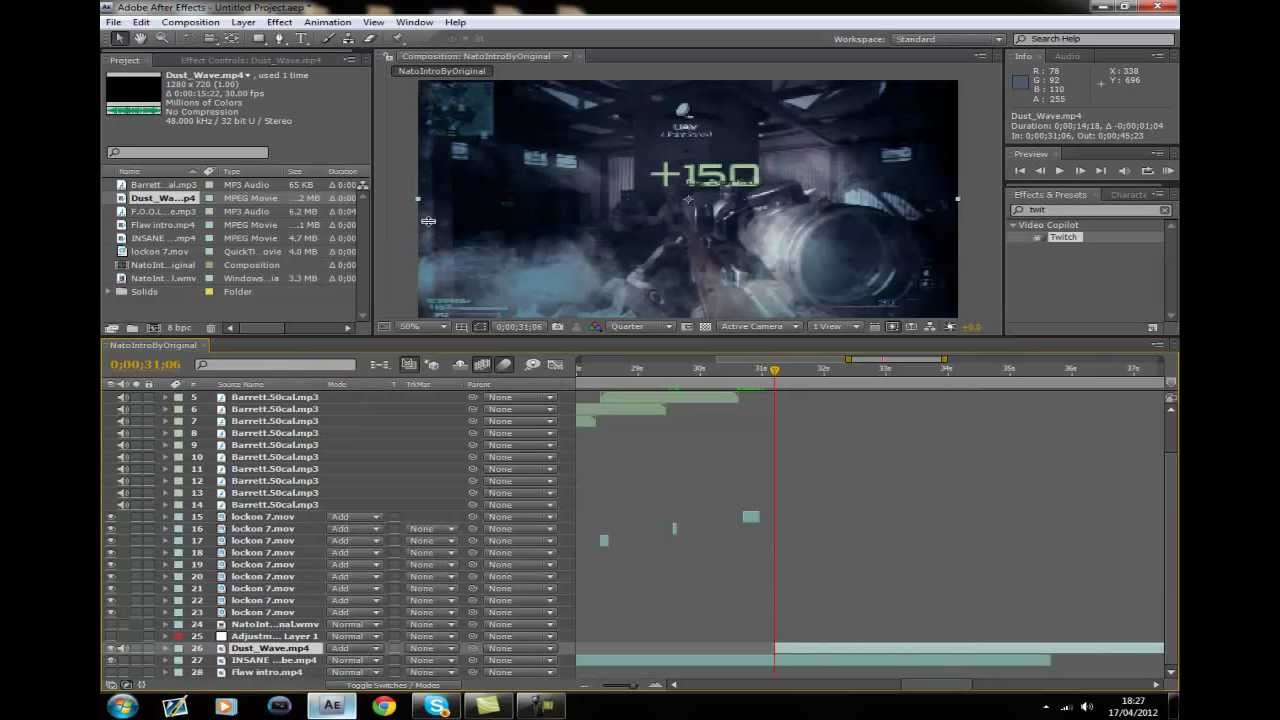Hide lockon 7.mov layer 15
This screenshot has width=1280, height=720.
click(111, 517)
